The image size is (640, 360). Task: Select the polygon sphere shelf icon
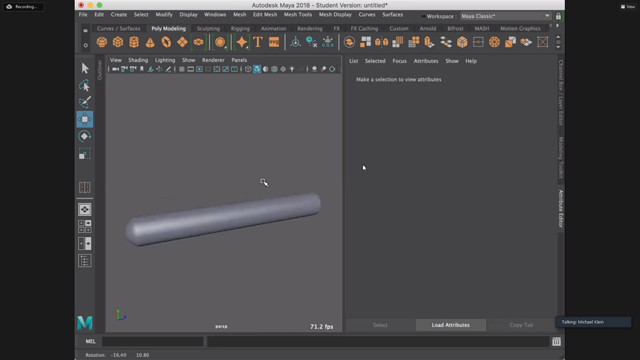click(x=102, y=42)
